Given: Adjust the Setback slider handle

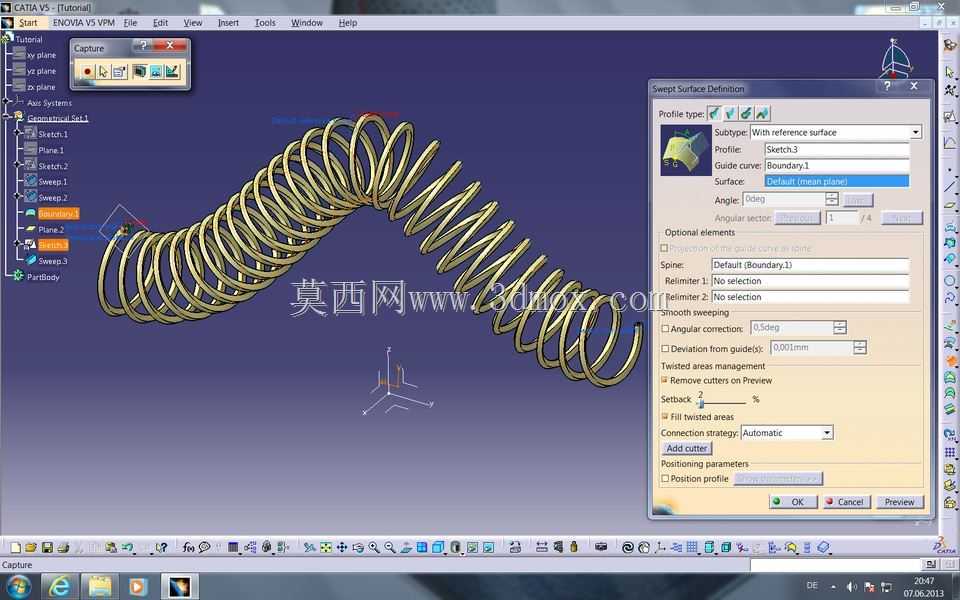Looking at the screenshot, I should (x=701, y=403).
